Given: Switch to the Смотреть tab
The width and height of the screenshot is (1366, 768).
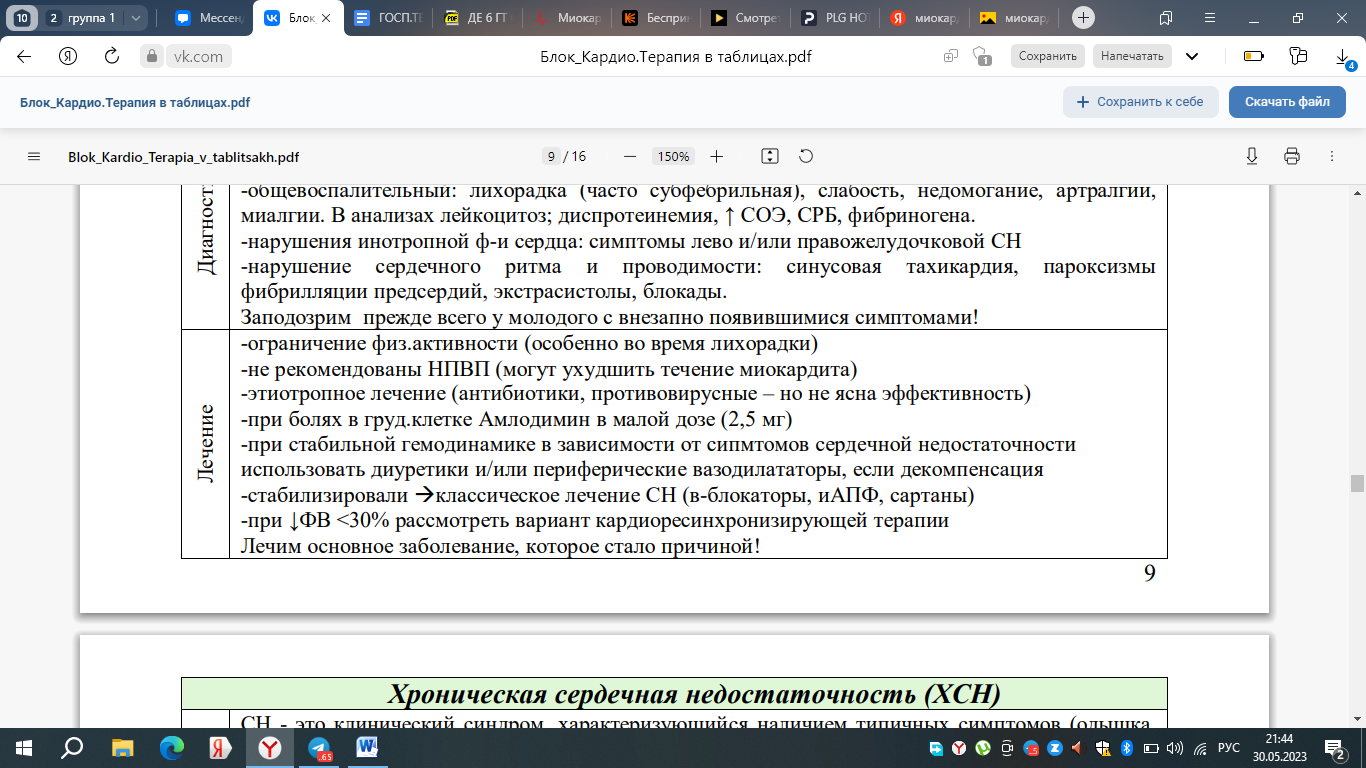Looking at the screenshot, I should [745, 18].
